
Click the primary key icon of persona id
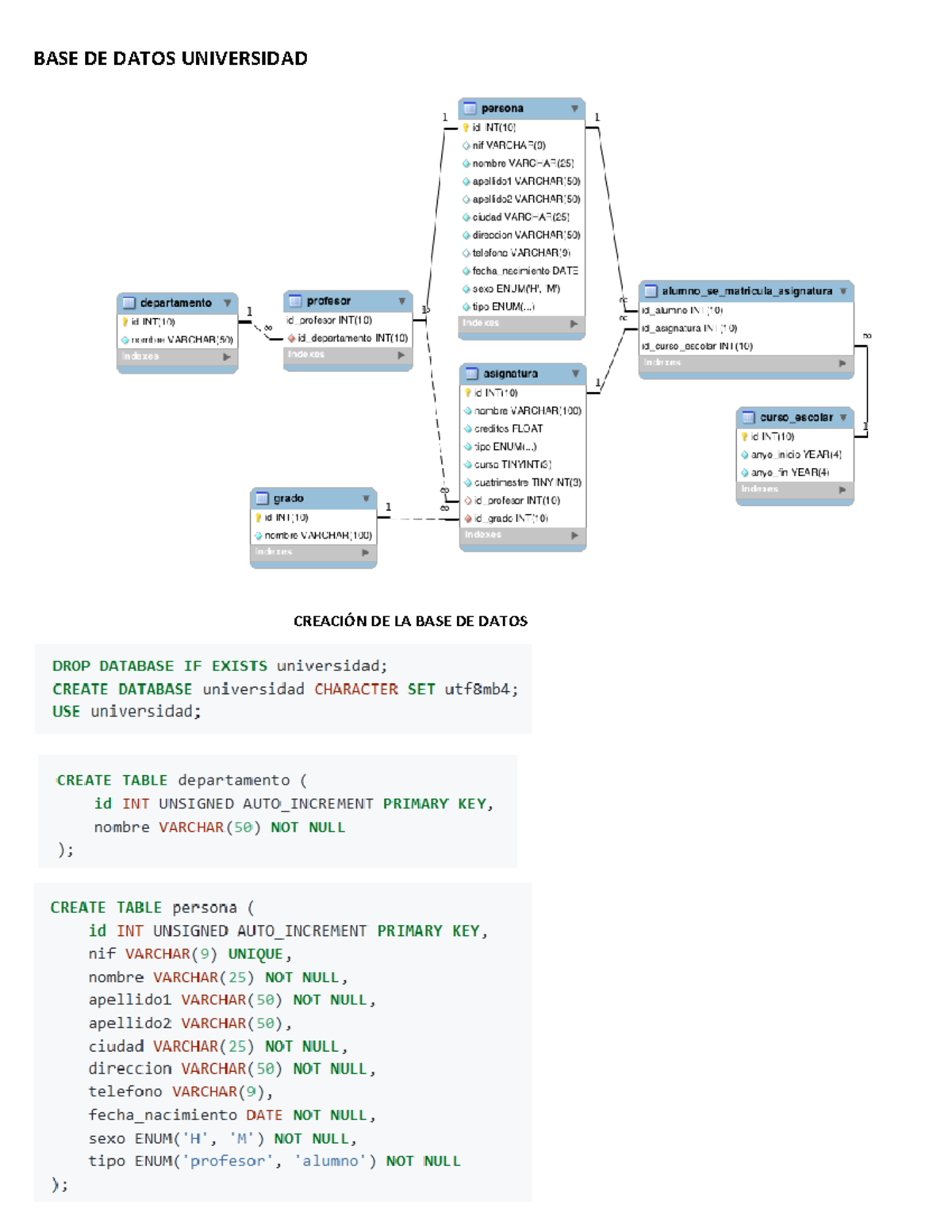[x=466, y=128]
